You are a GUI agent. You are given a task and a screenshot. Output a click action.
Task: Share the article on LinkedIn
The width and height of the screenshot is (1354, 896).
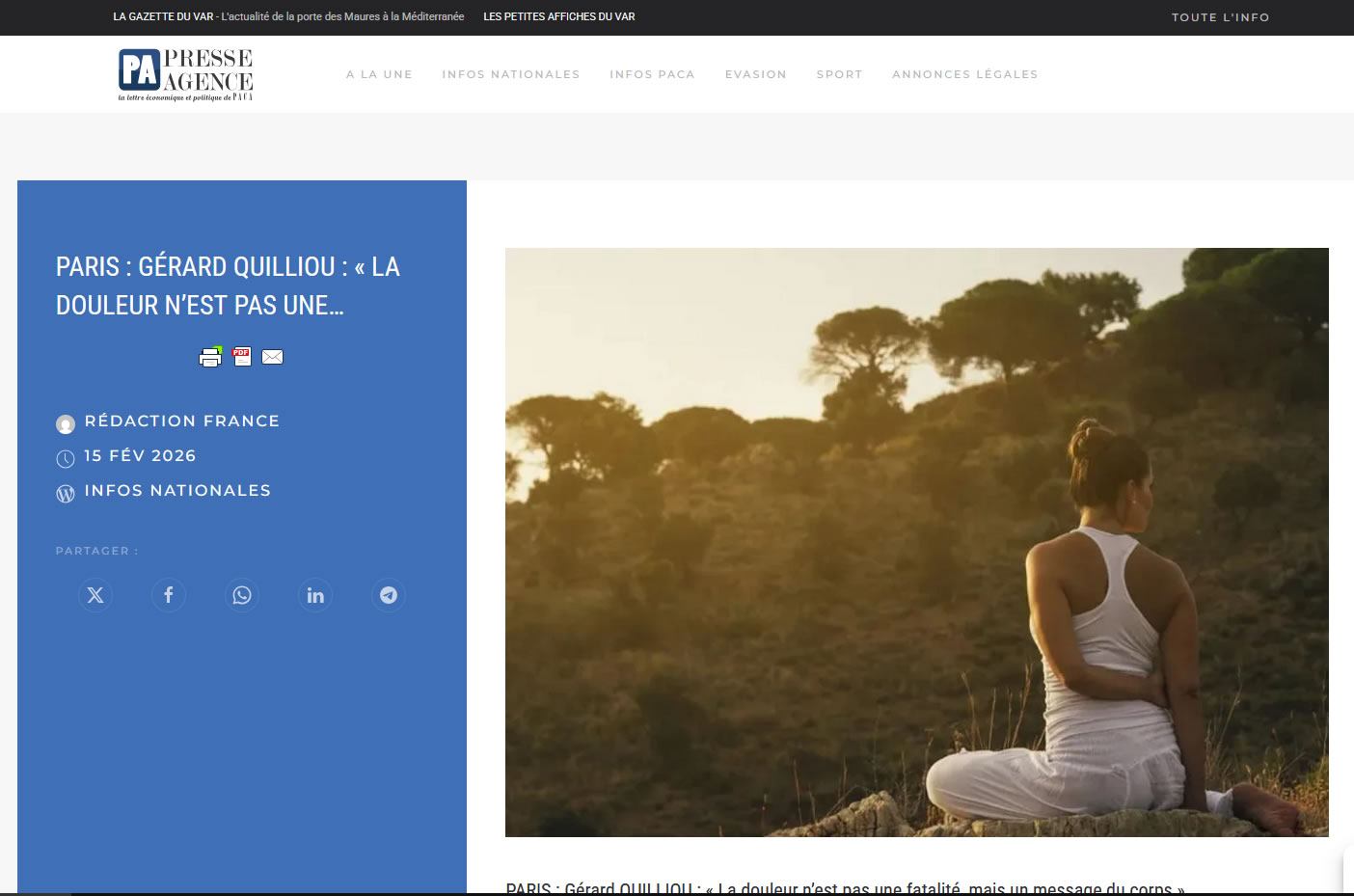tap(314, 595)
